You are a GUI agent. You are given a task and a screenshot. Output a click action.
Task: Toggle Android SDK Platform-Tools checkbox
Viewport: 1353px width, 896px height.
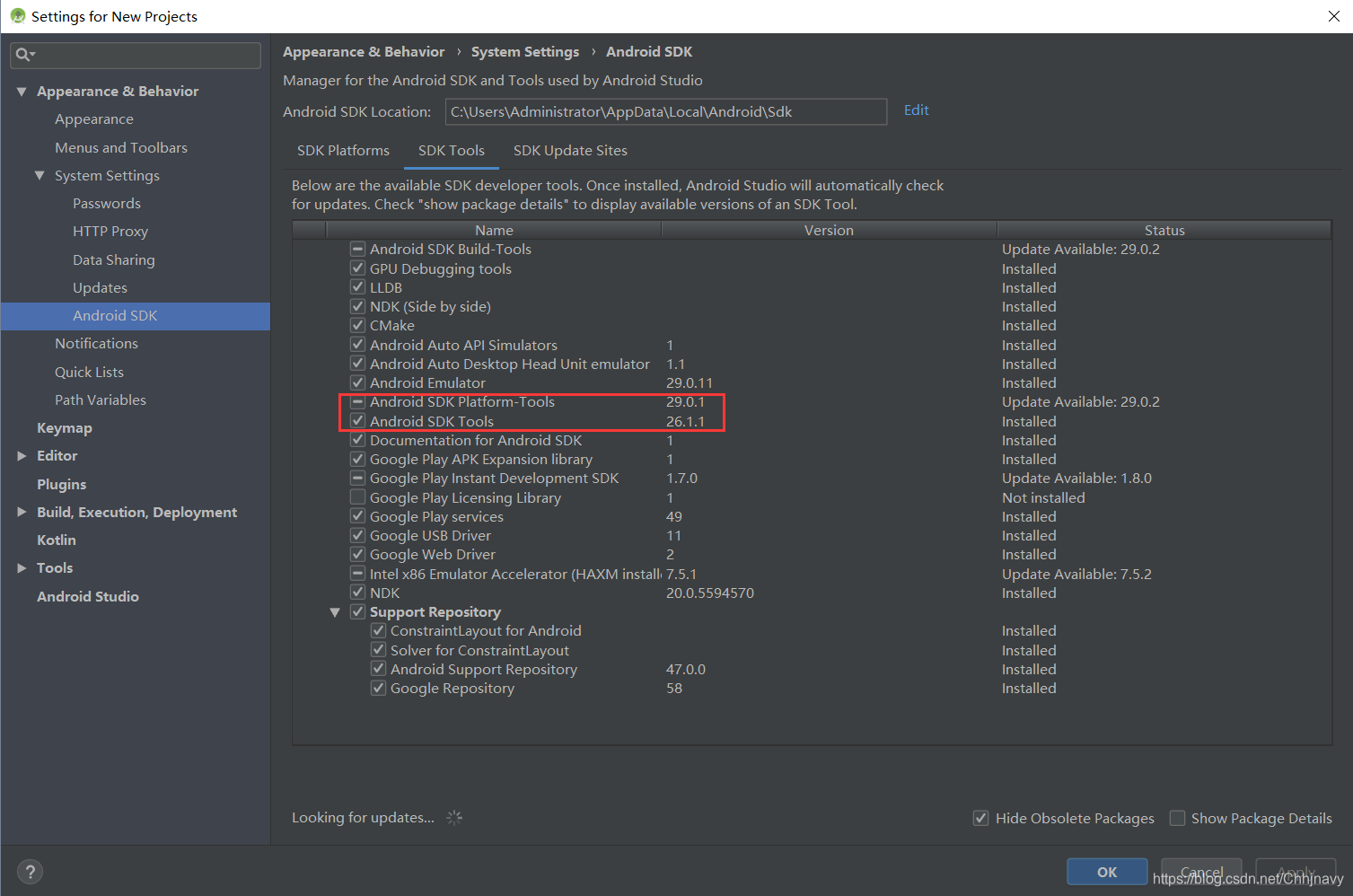coord(357,401)
